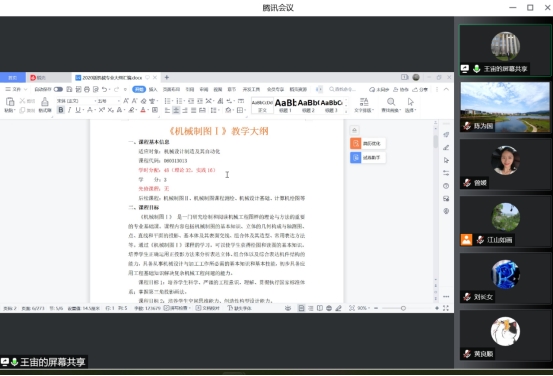Image resolution: width=553 pixels, height=376 pixels.
Task: Click the Increase font size icon
Action: [126, 101]
